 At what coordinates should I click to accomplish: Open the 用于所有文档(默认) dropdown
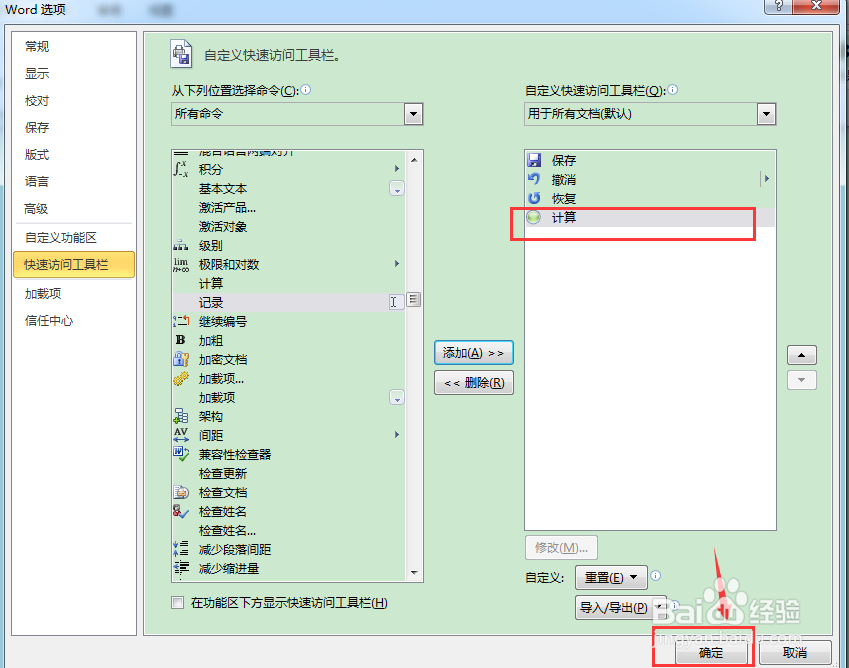tap(766, 114)
